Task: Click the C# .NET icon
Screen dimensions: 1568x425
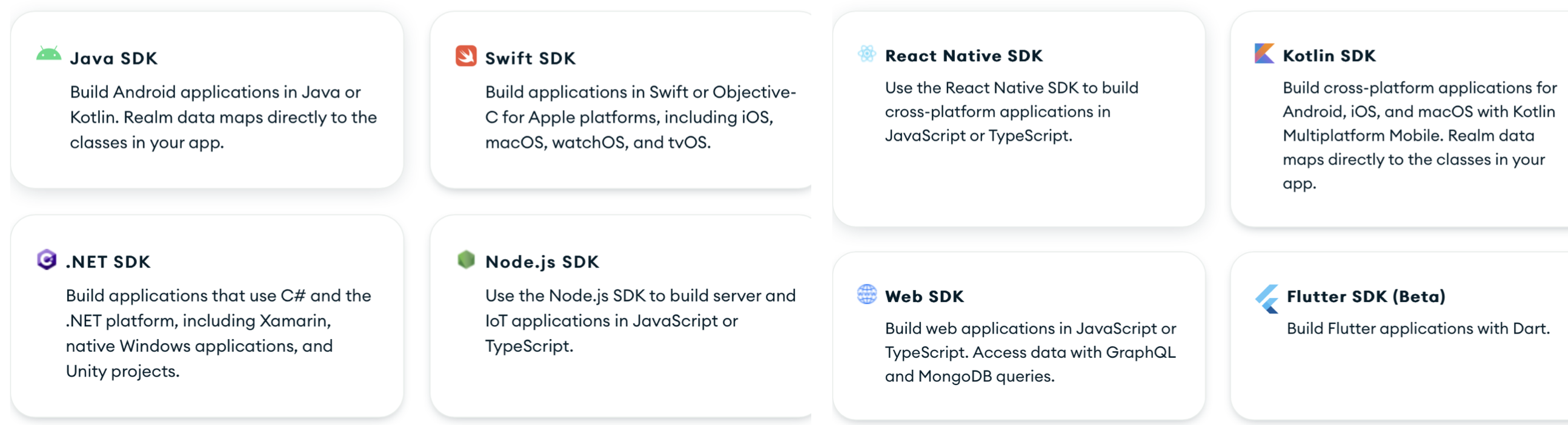Action: (46, 259)
